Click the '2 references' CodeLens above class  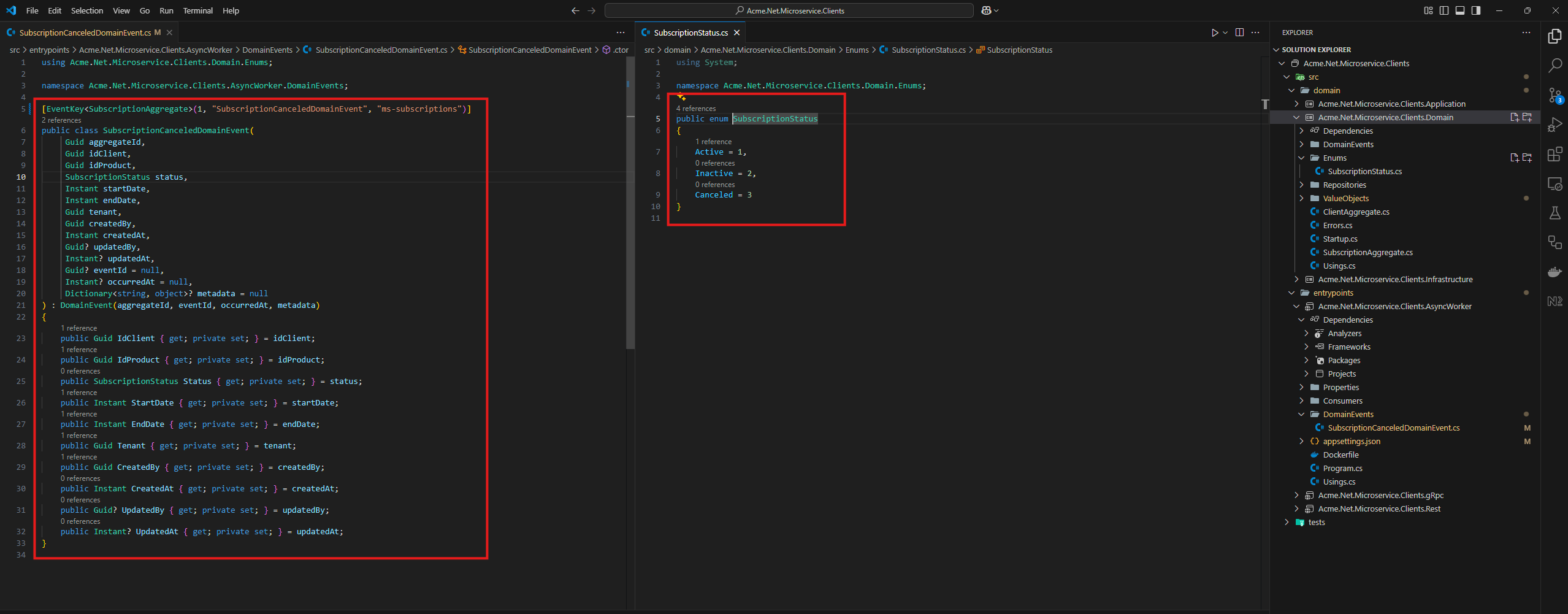coord(61,120)
